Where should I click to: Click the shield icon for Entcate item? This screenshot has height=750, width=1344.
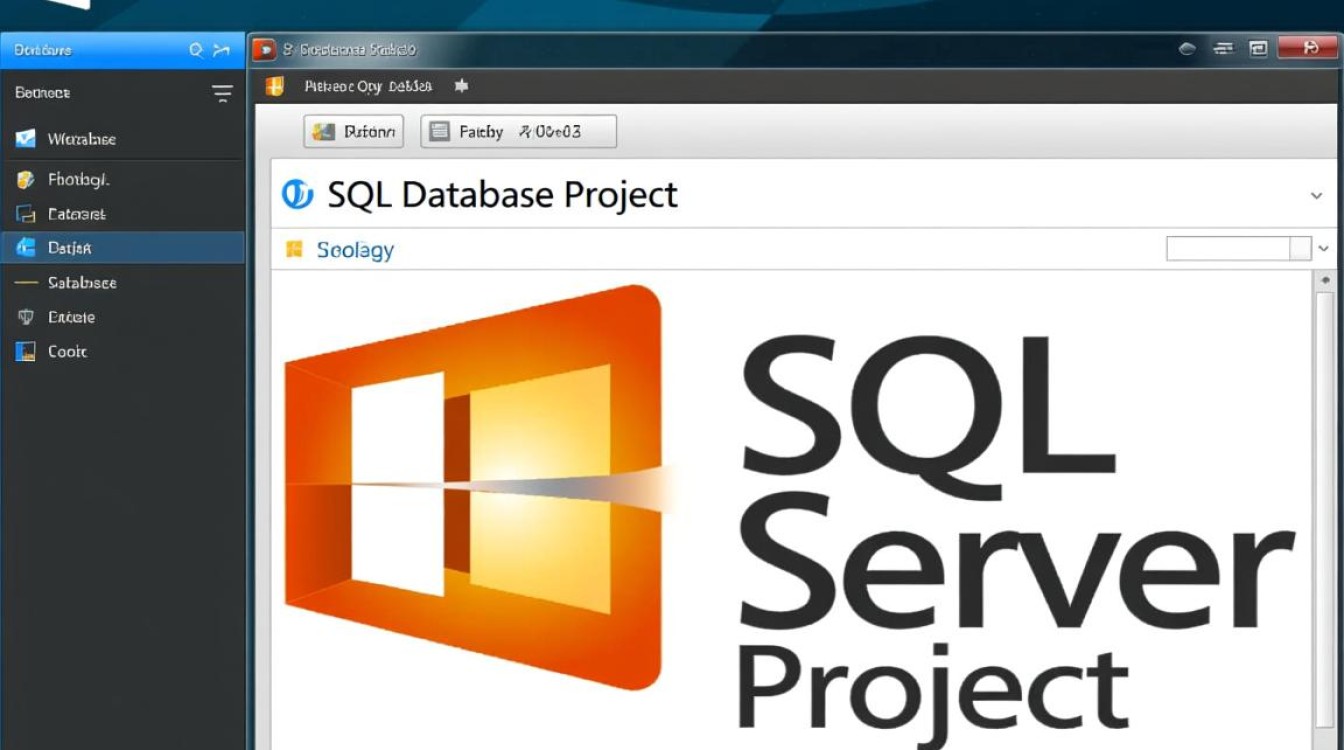point(26,317)
